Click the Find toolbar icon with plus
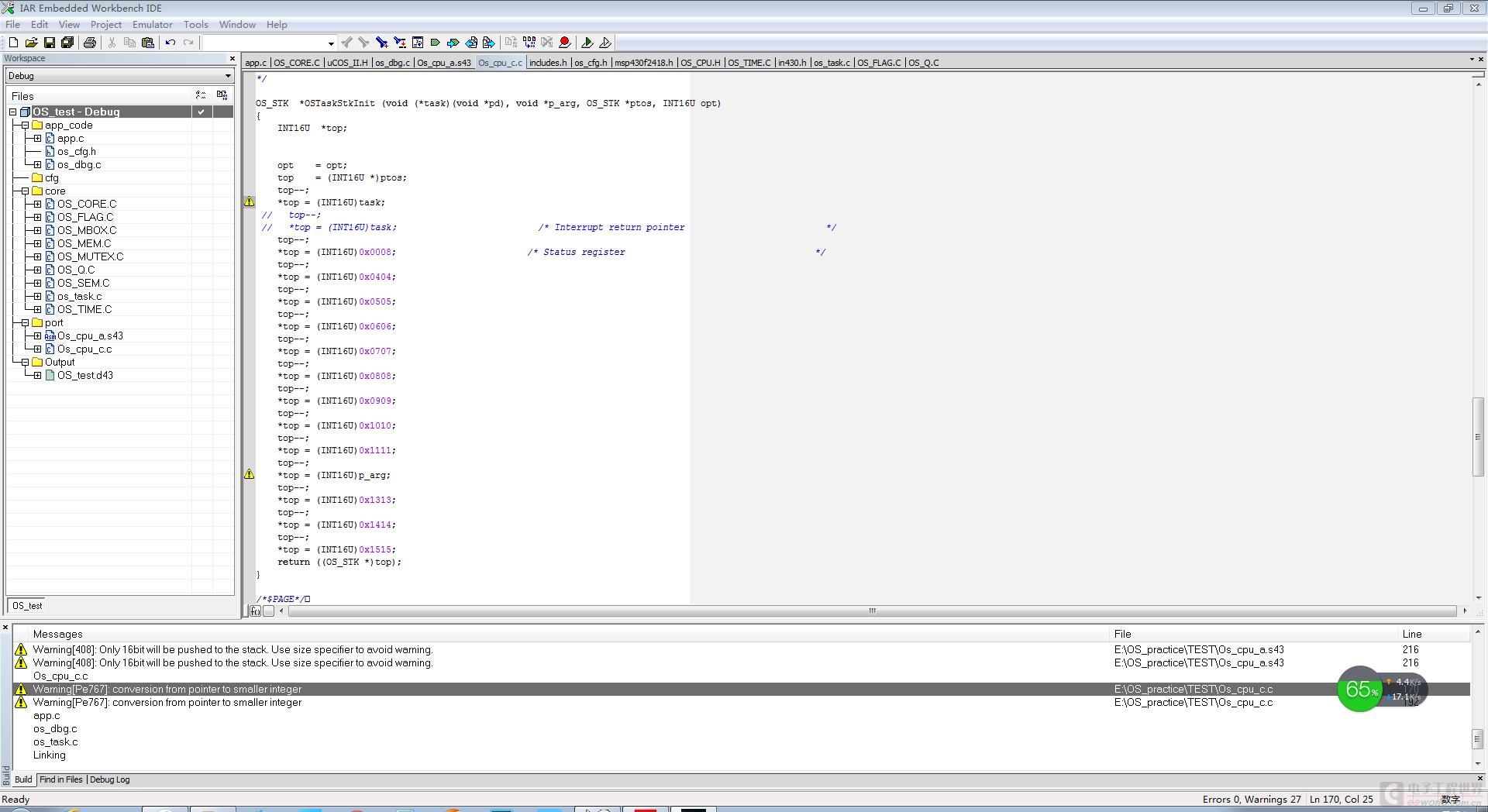1488x812 pixels. (381, 43)
